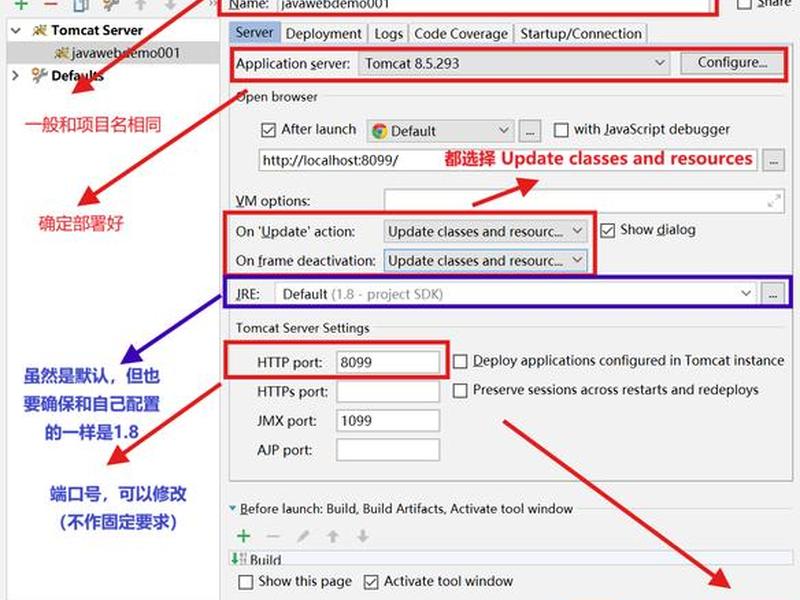800x600 pixels.
Task: Open JRE browse ellipsis button
Action: click(x=773, y=294)
